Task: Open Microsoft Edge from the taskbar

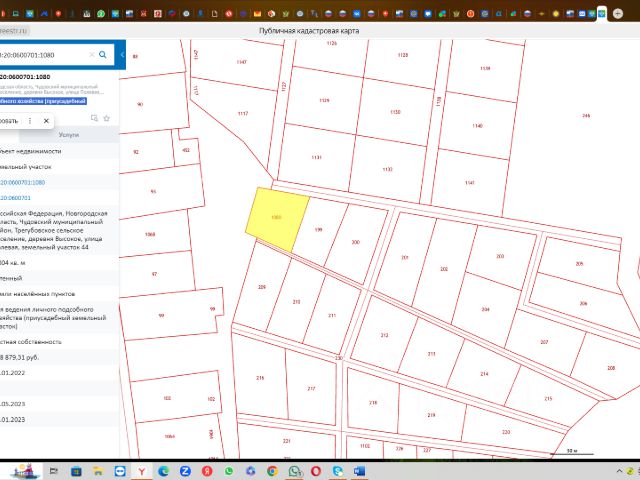Action: pos(164,471)
